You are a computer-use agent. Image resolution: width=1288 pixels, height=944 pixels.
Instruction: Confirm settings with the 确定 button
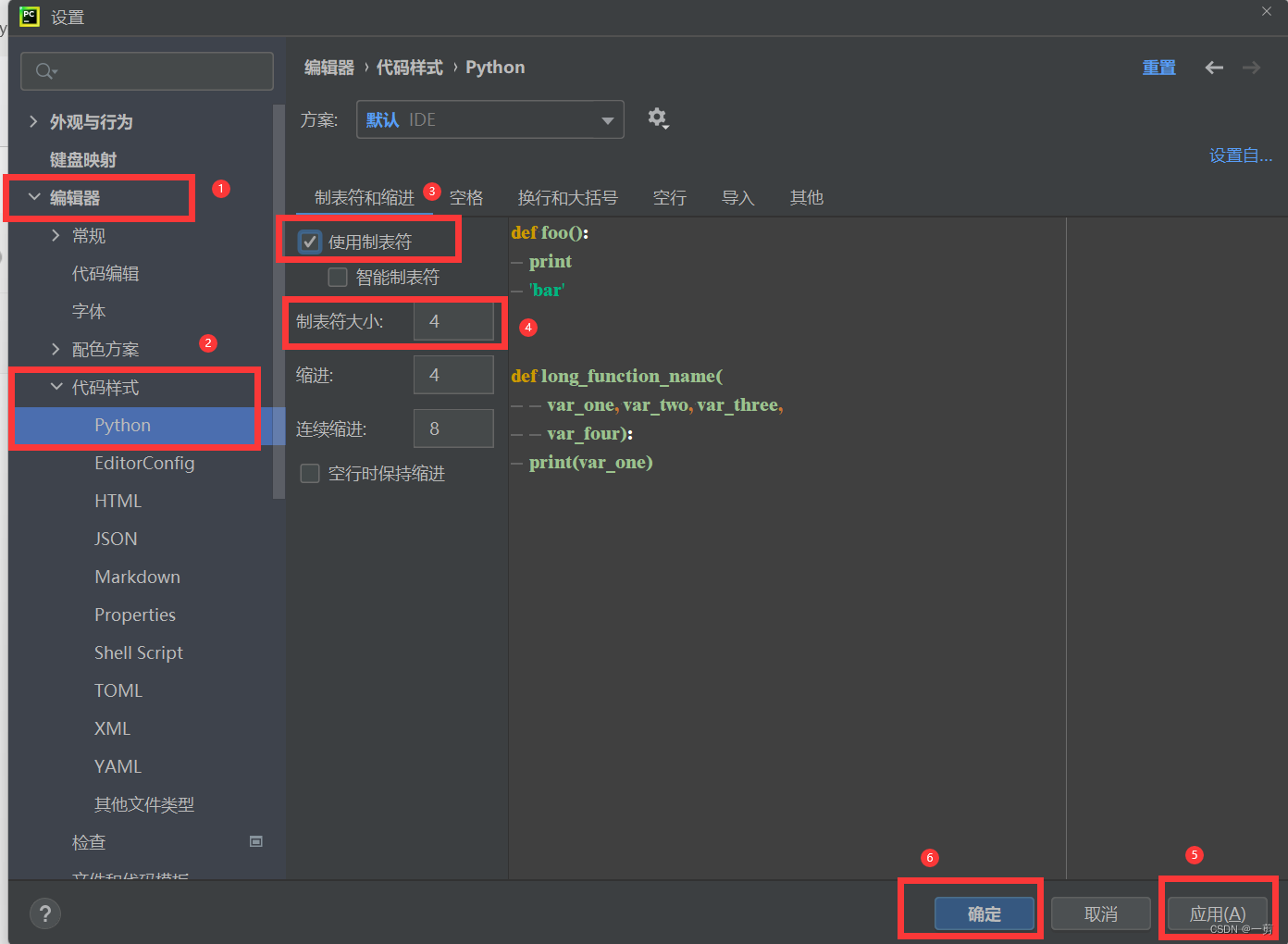coord(984,913)
